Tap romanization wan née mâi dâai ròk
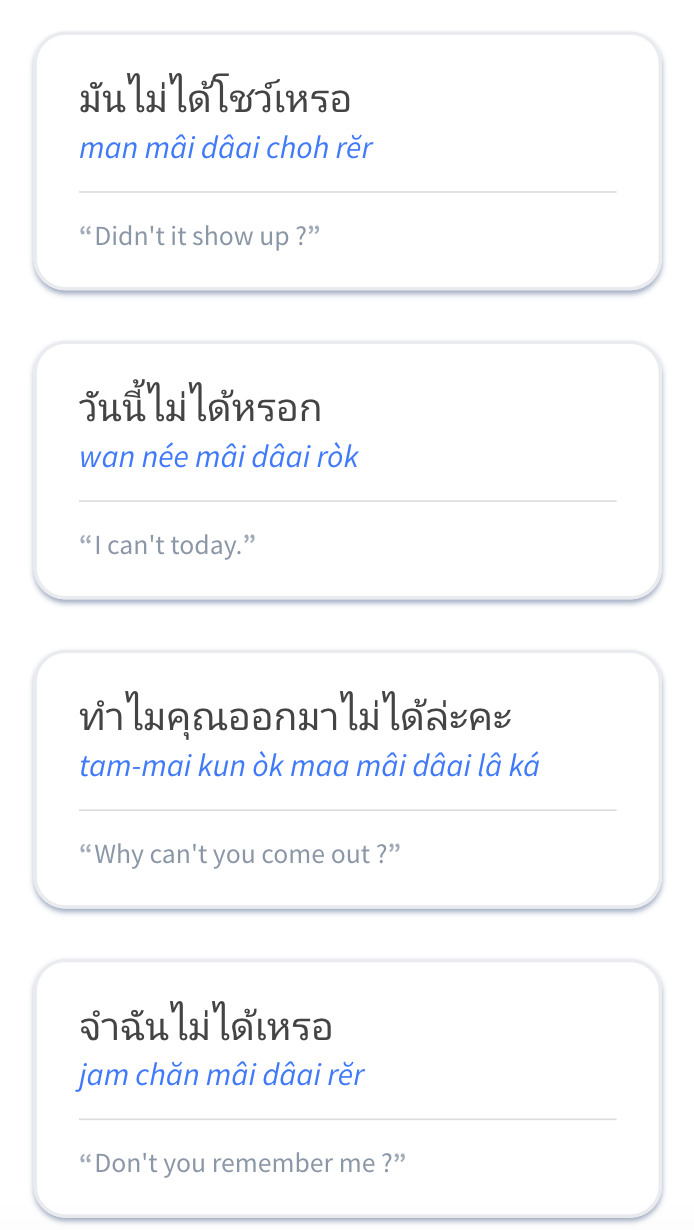 click(219, 458)
